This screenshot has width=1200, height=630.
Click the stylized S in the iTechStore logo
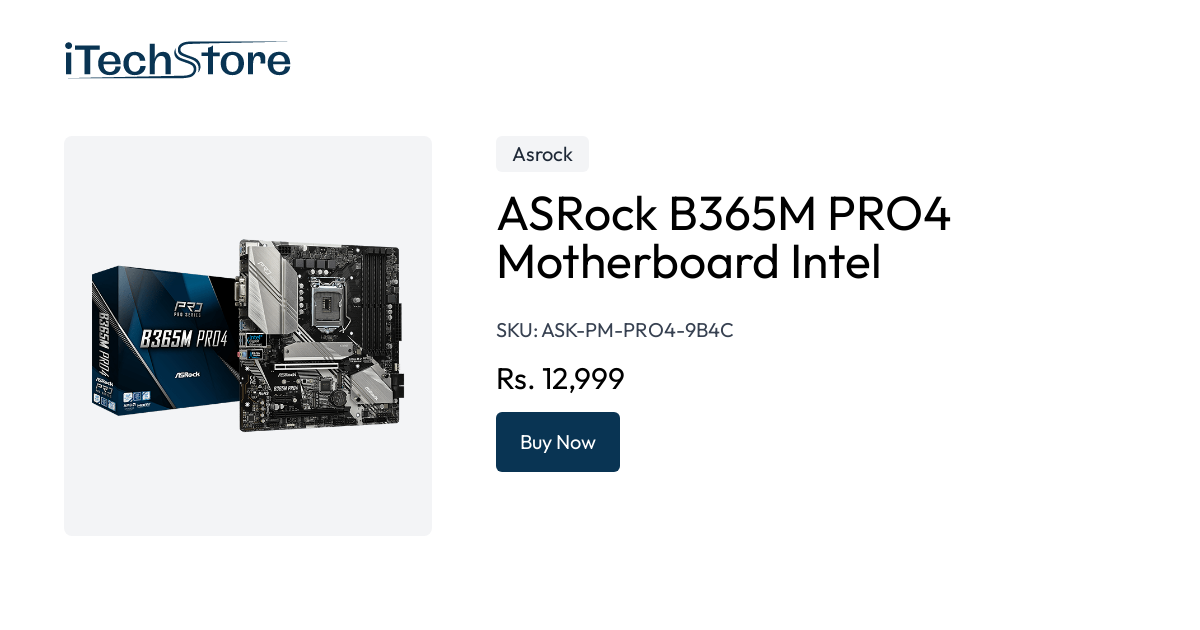click(x=191, y=60)
